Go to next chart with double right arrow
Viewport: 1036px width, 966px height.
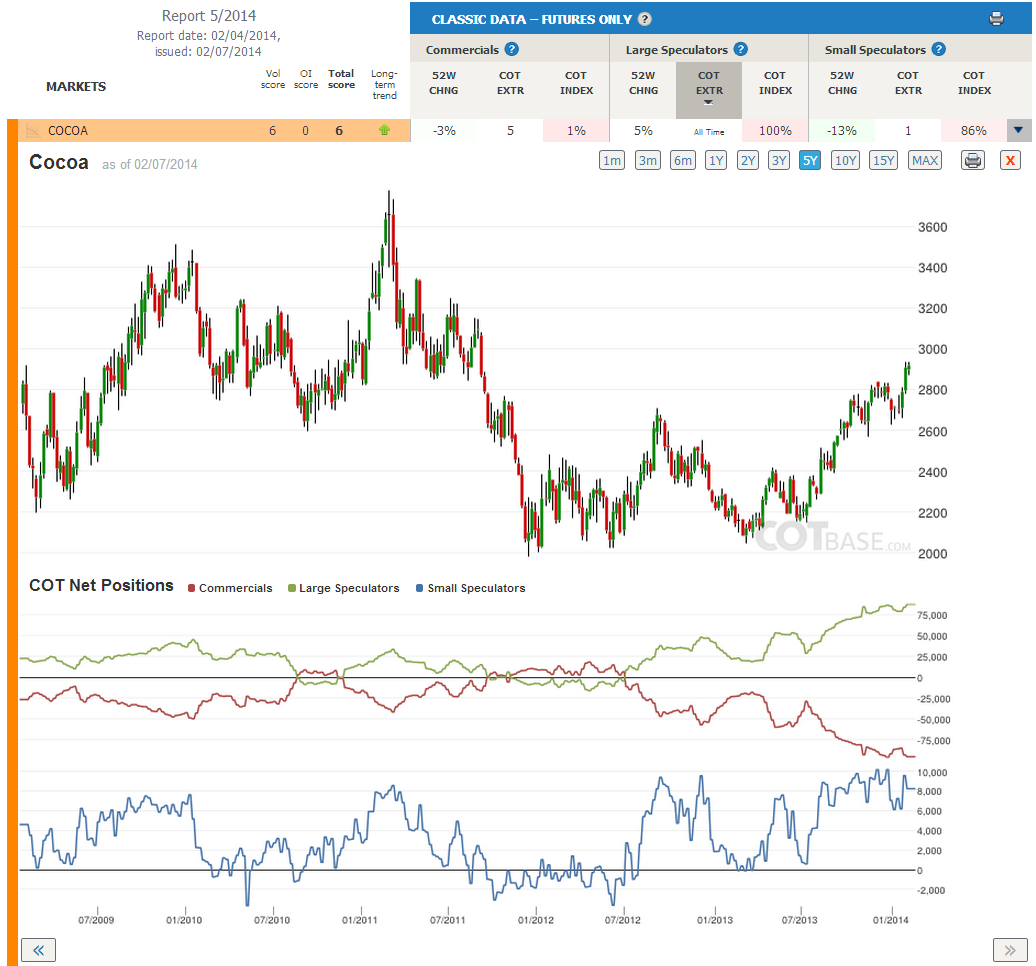coord(1010,950)
